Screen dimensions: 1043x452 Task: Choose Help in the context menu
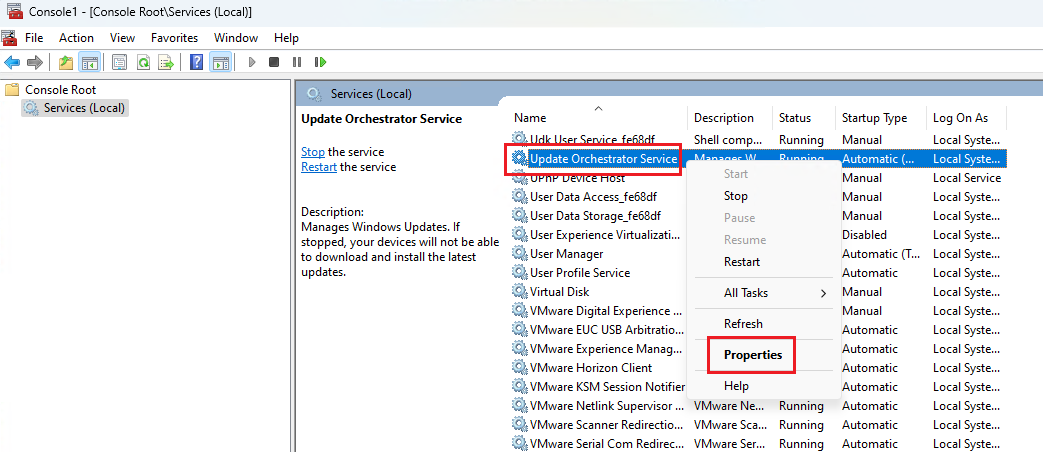(736, 386)
